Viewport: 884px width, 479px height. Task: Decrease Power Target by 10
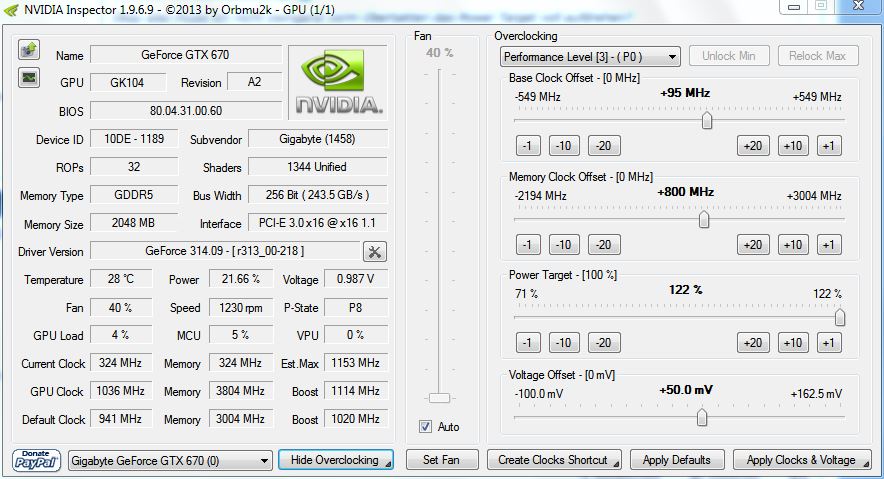tap(564, 343)
